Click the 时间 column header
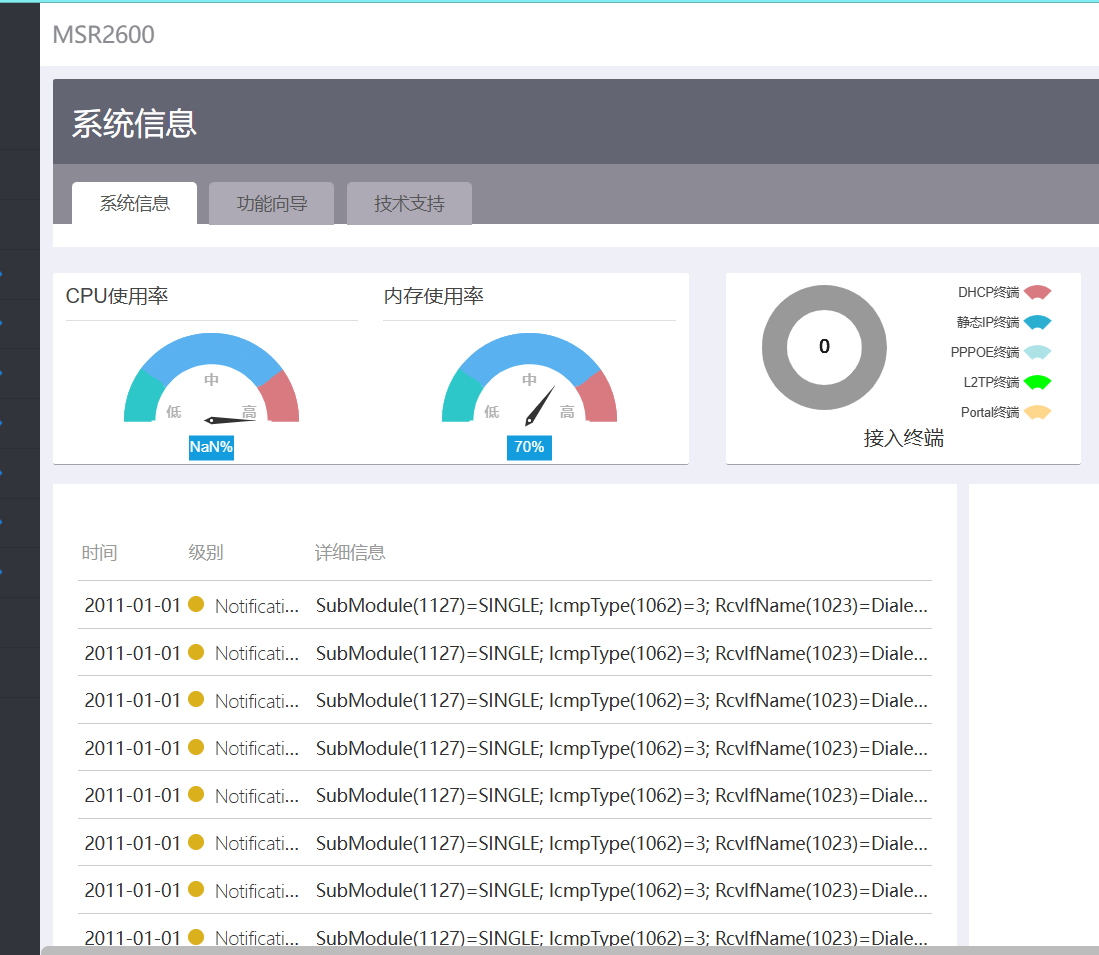Image resolution: width=1099 pixels, height=955 pixels. [99, 553]
